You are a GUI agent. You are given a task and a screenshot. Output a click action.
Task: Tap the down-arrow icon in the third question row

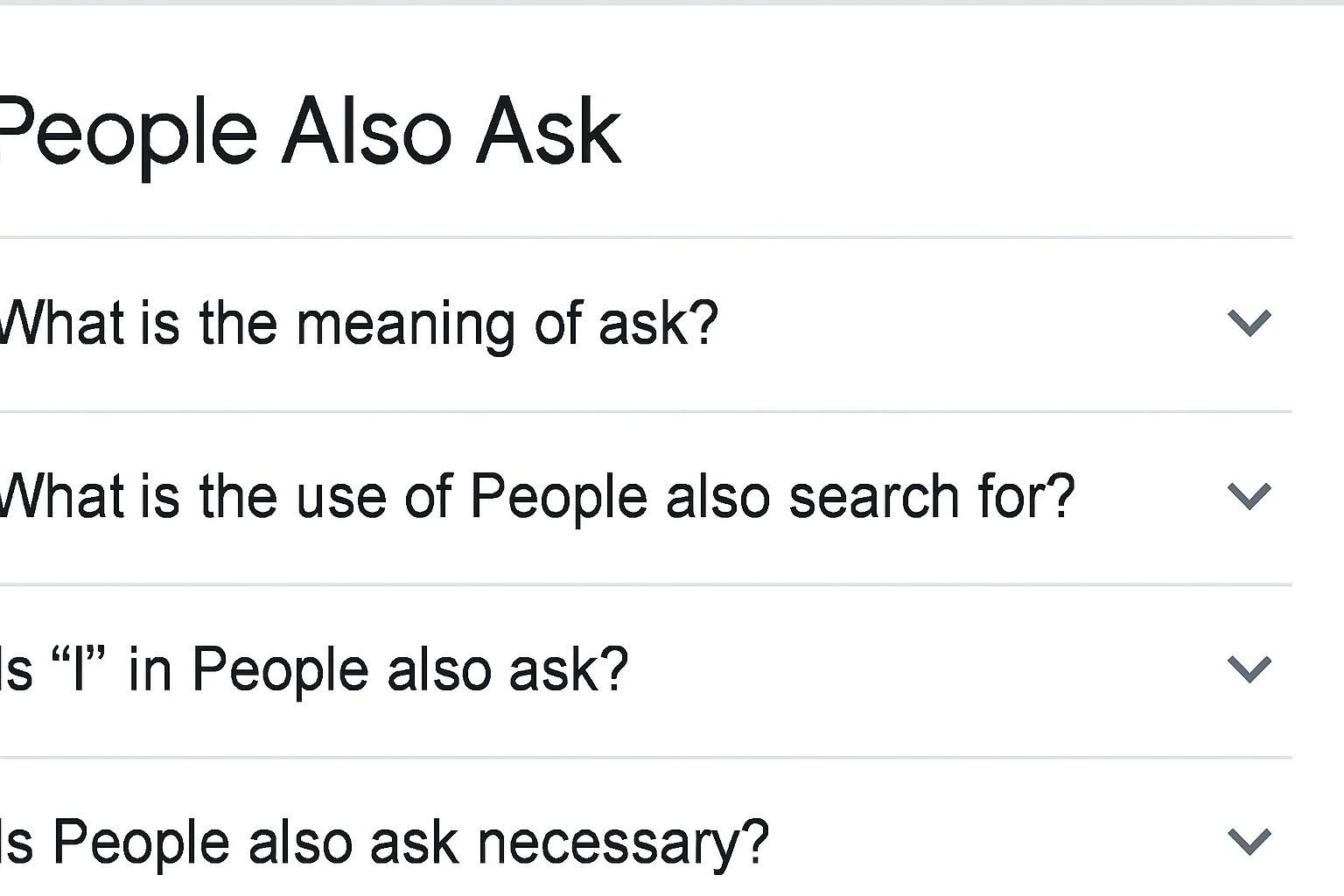[1249, 669]
